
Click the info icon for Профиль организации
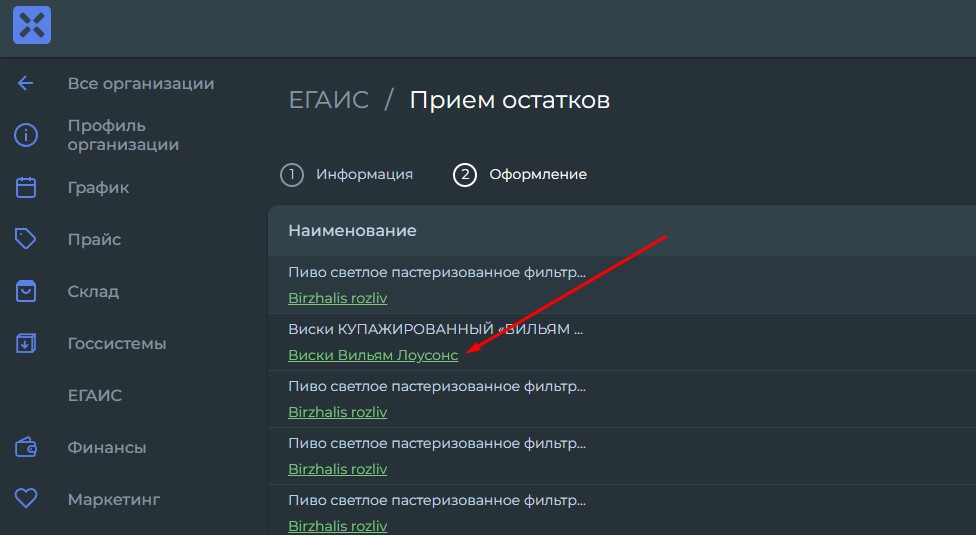coord(26,135)
